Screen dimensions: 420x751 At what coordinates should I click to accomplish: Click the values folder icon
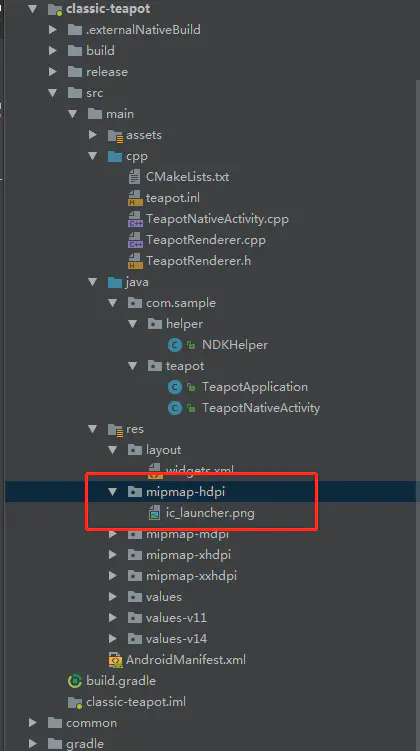[x=135, y=597]
